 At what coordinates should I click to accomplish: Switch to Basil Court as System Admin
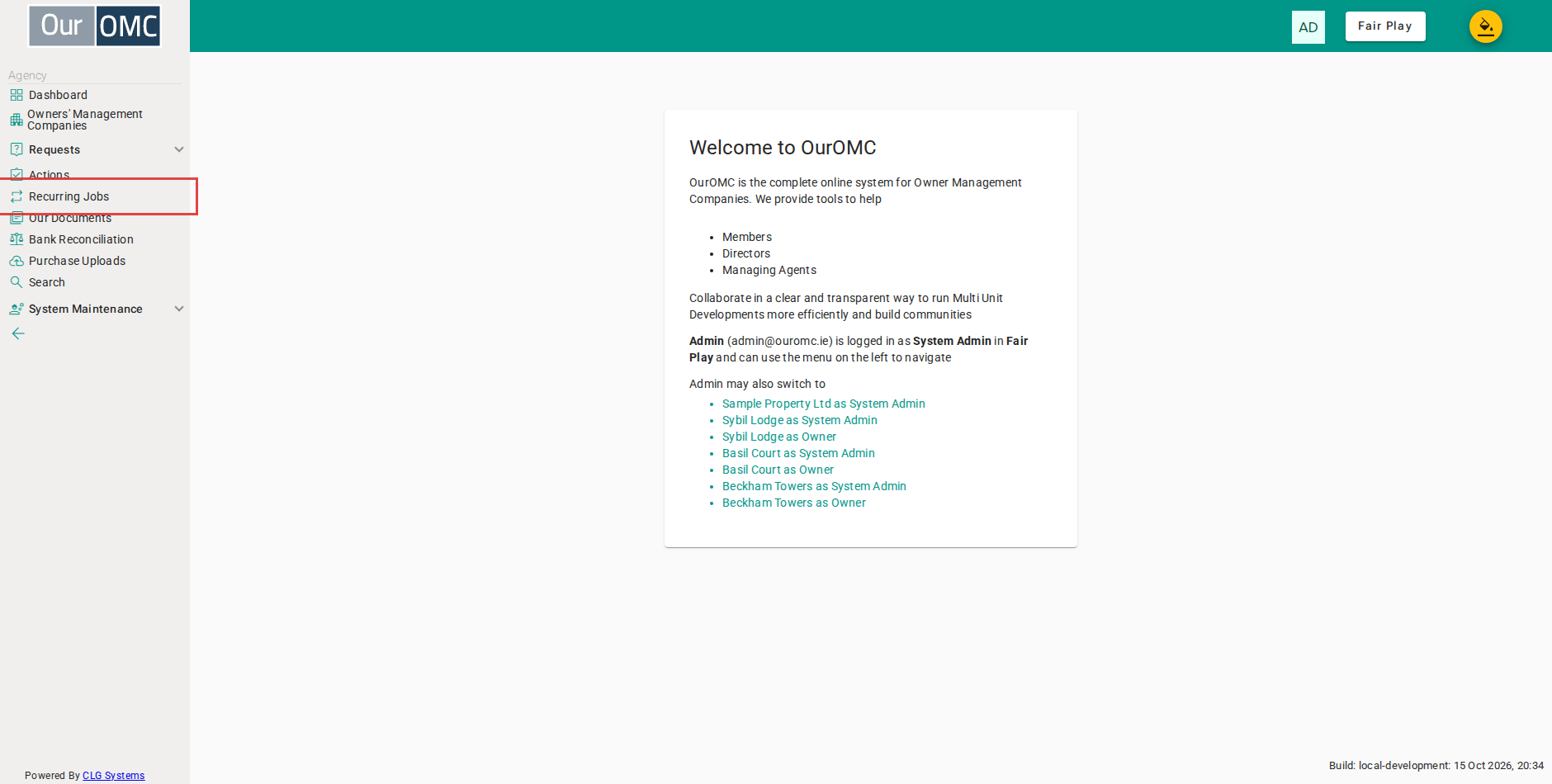[798, 453]
